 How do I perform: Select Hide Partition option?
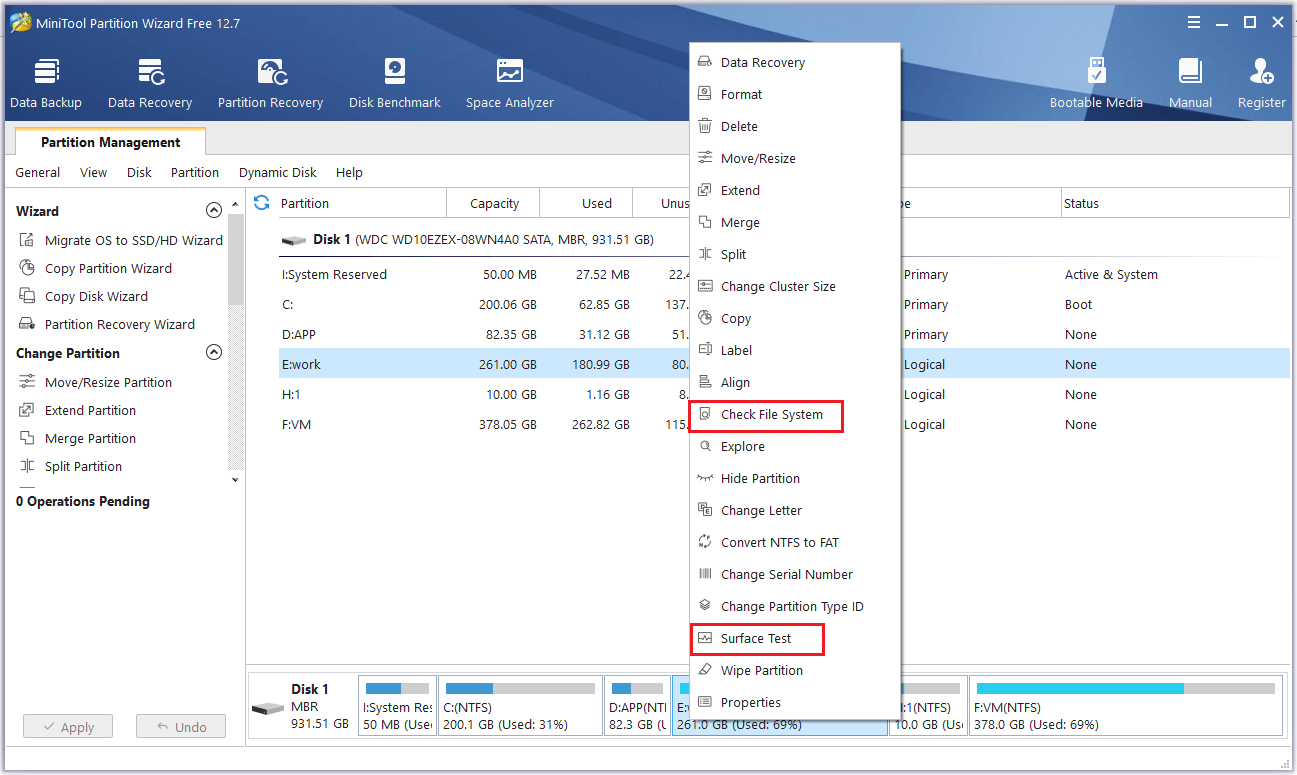tap(796, 478)
